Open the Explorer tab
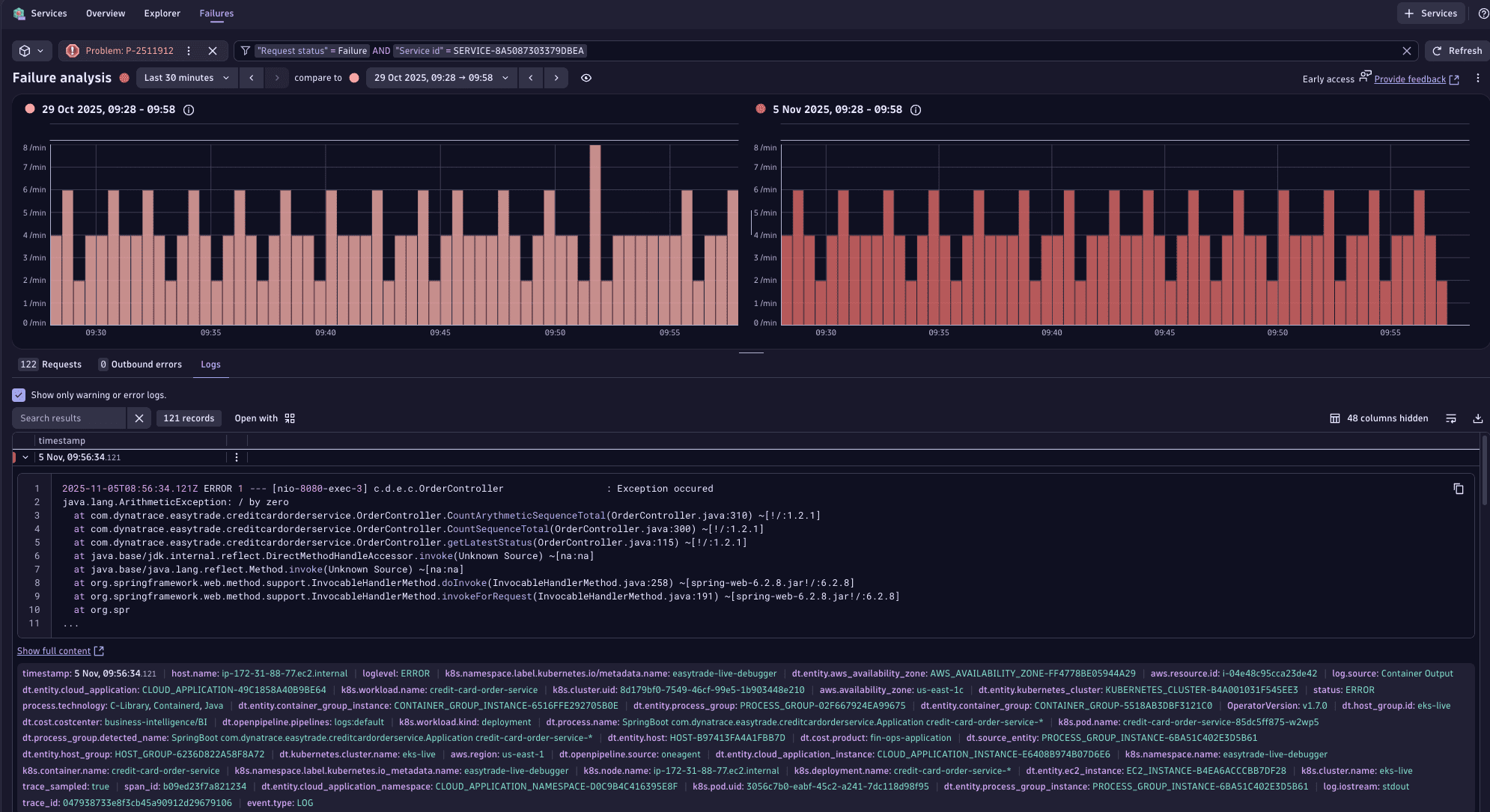This screenshot has height=812, width=1490. [x=162, y=13]
